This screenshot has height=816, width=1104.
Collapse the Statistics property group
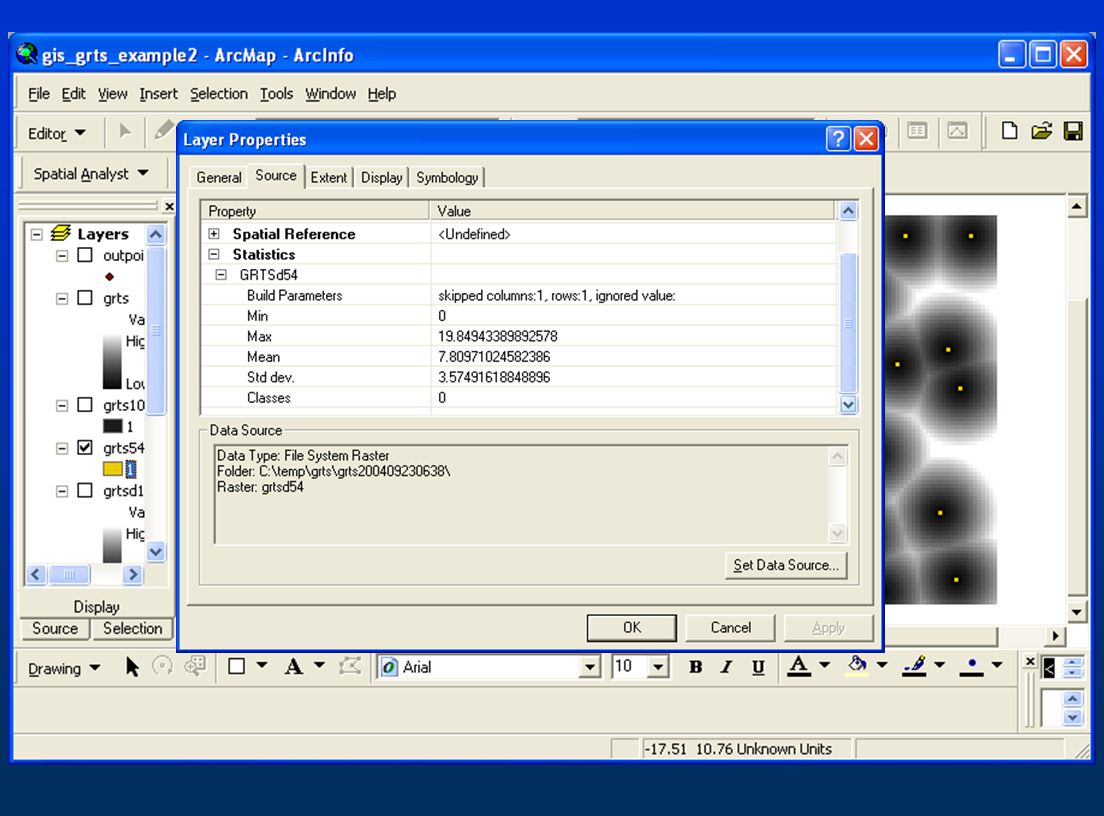pos(214,254)
